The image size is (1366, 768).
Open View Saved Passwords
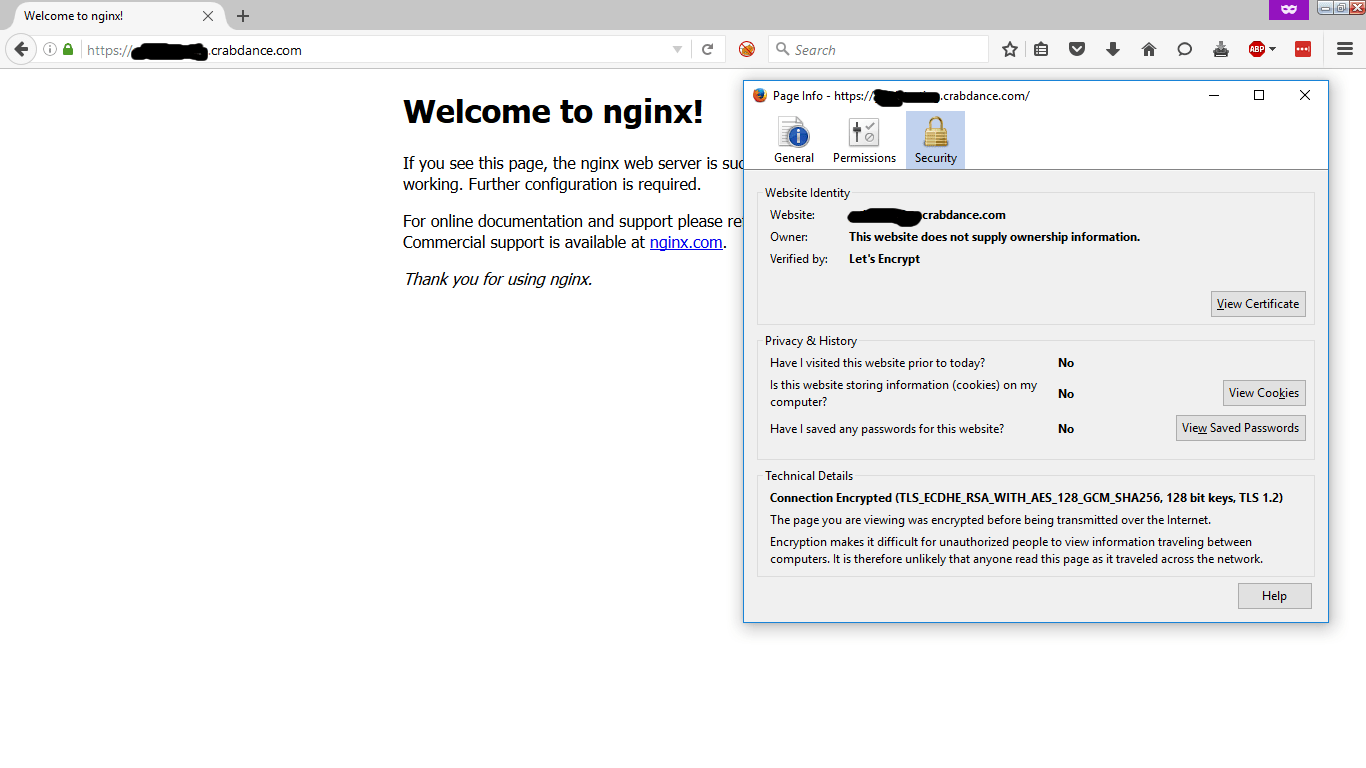point(1240,428)
